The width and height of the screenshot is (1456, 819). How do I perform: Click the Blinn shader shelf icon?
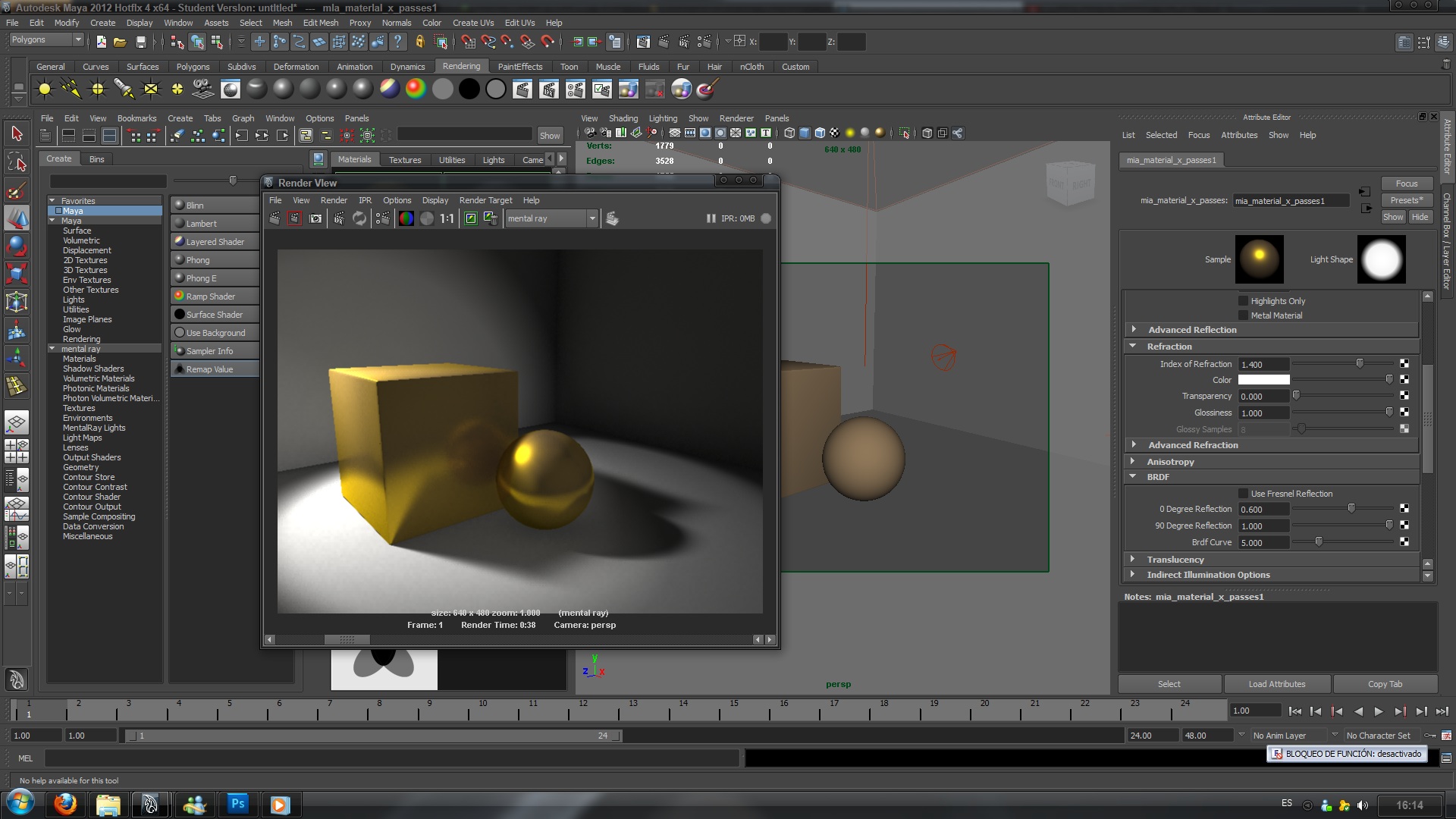(x=283, y=89)
